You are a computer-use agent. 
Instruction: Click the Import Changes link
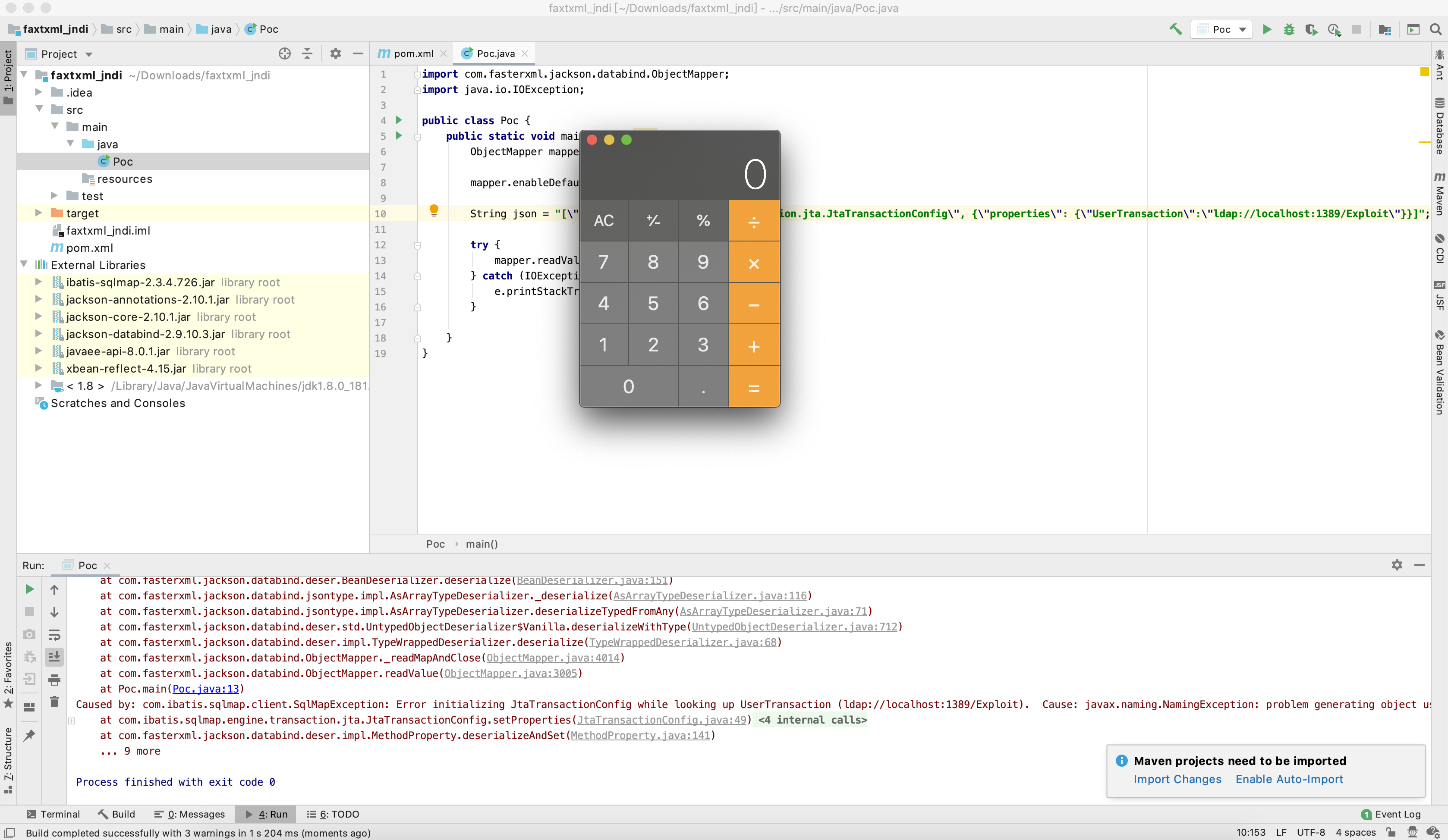click(x=1177, y=779)
